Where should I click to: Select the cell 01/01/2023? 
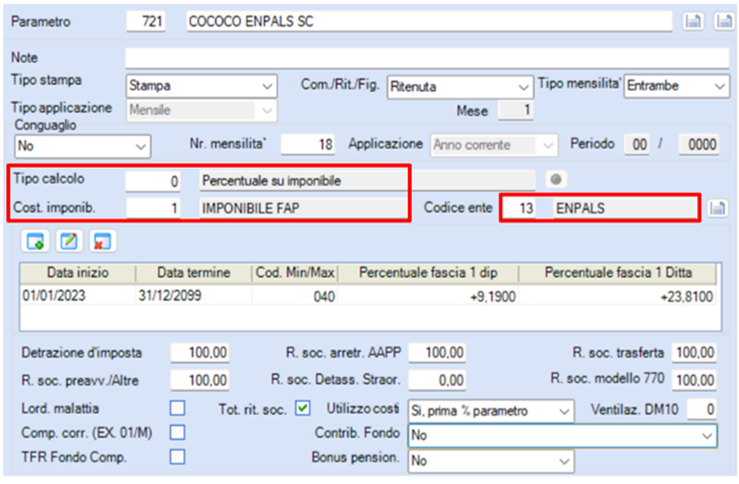(78, 296)
